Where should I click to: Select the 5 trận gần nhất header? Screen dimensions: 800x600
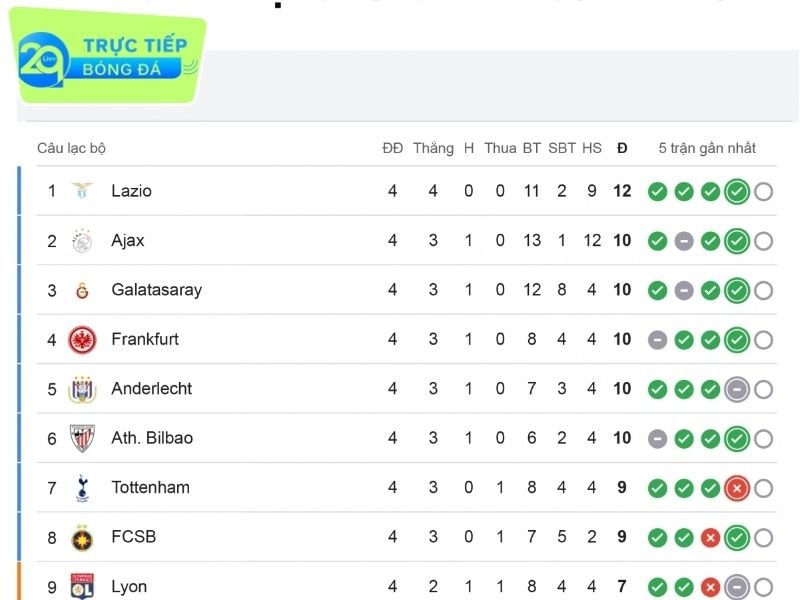706,147
